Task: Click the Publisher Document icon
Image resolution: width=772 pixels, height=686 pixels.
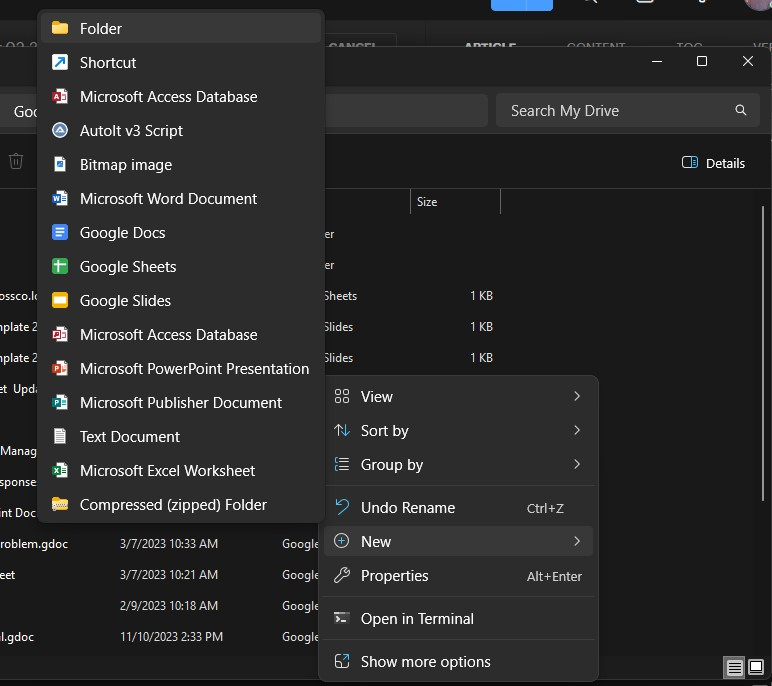Action: (60, 402)
